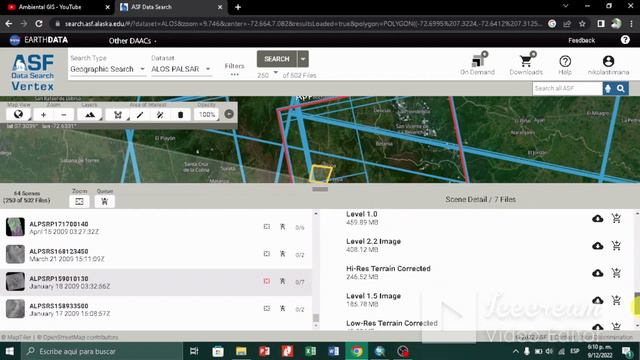Image resolution: width=640 pixels, height=360 pixels.
Task: Zoom to all results button
Action: coord(79,201)
